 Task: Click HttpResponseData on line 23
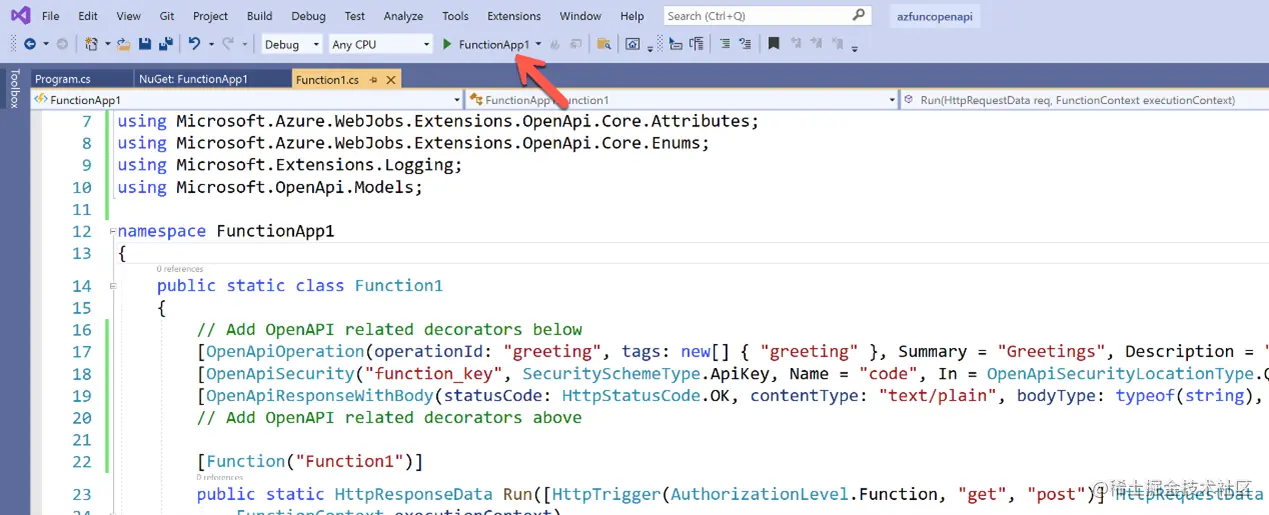click(413, 494)
